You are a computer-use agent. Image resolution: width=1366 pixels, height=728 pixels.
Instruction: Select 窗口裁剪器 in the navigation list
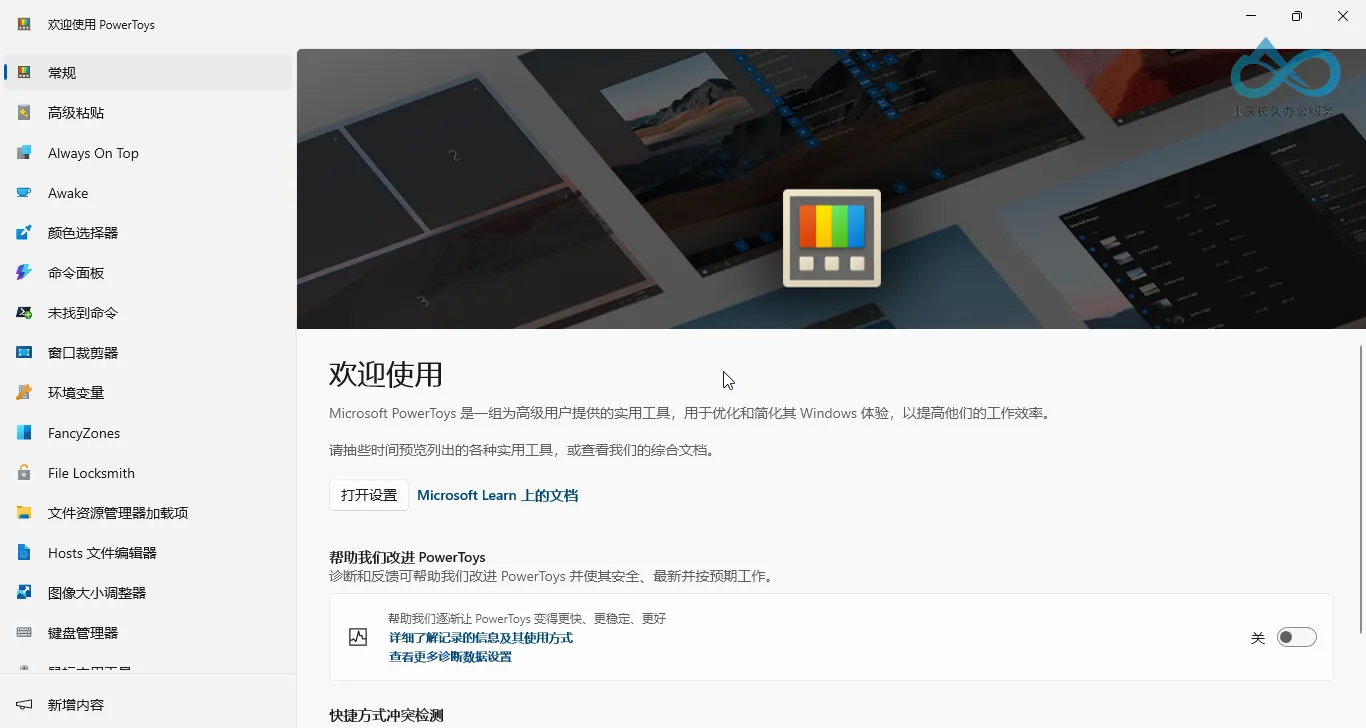click(148, 353)
